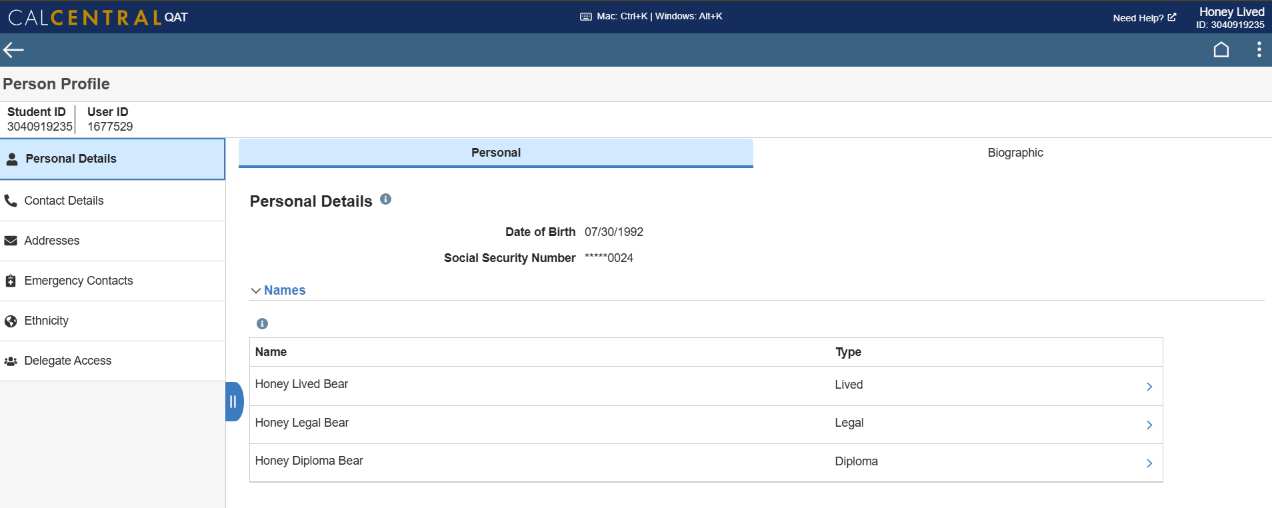Select the Personal tab
The image size is (1272, 508).
point(496,153)
